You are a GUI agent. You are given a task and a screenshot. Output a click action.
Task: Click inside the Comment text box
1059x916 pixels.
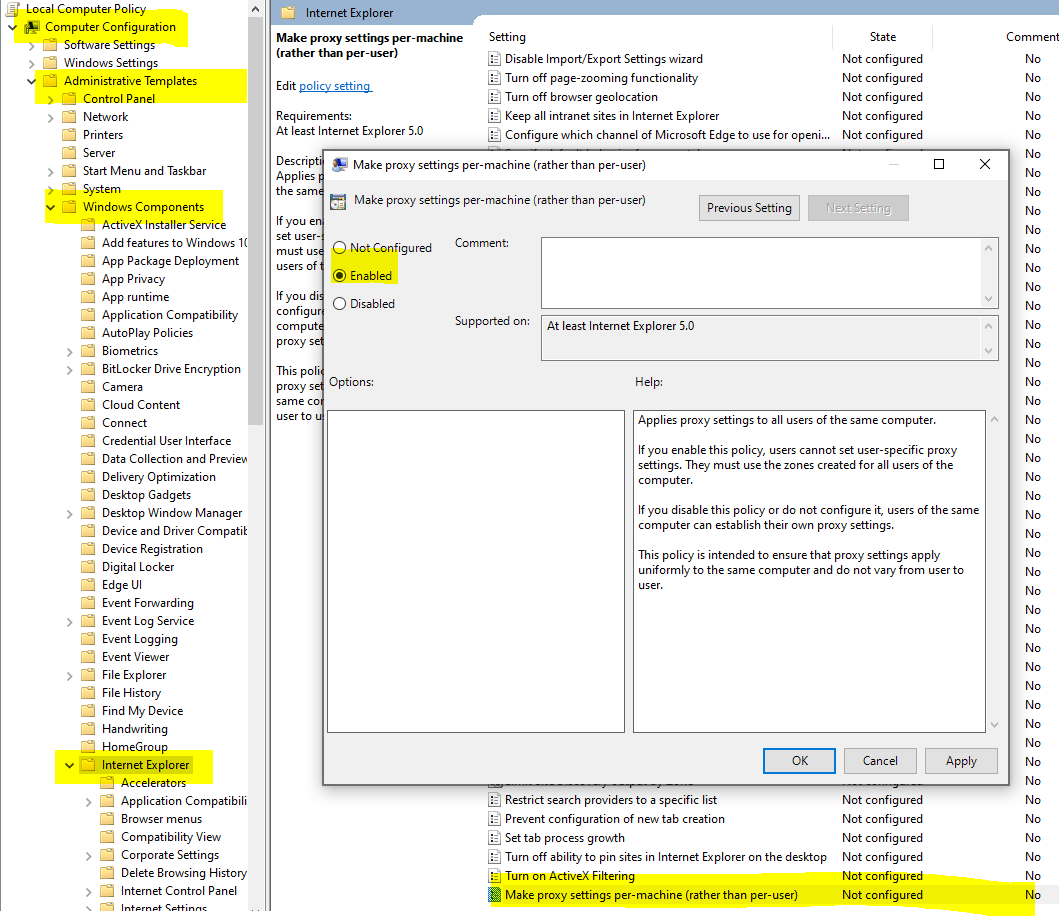(761, 273)
